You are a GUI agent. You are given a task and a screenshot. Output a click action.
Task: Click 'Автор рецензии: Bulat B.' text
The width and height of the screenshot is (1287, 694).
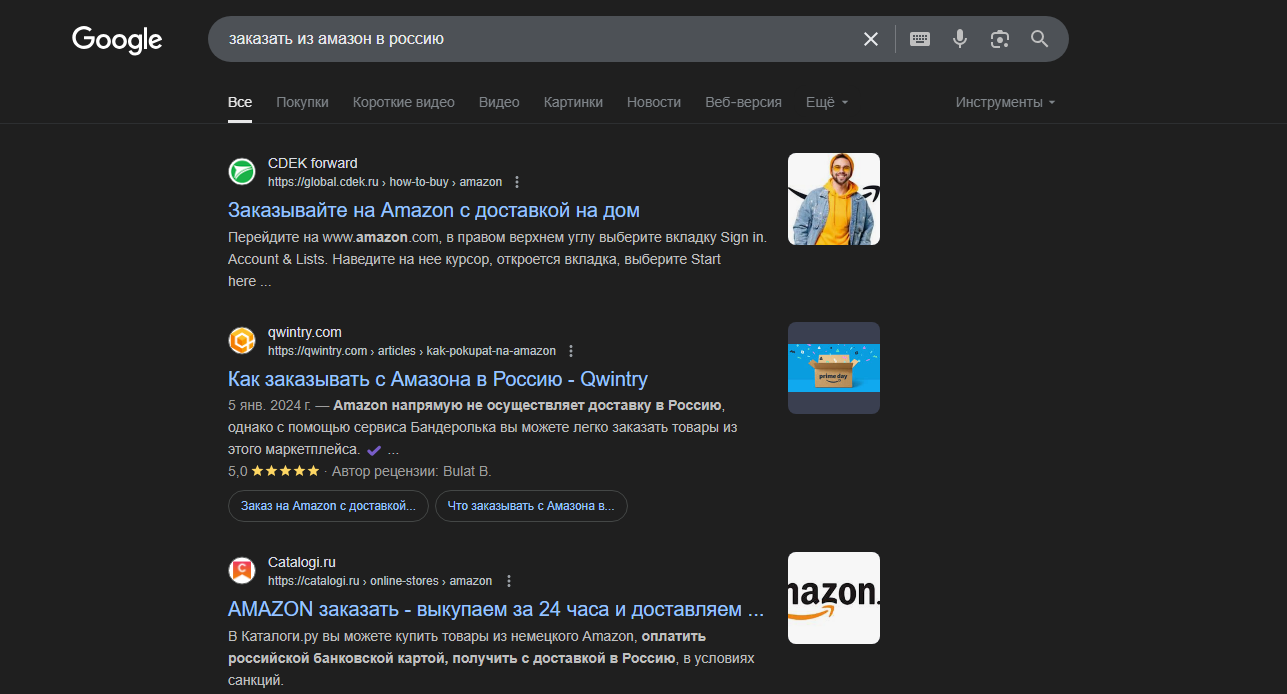click(411, 471)
